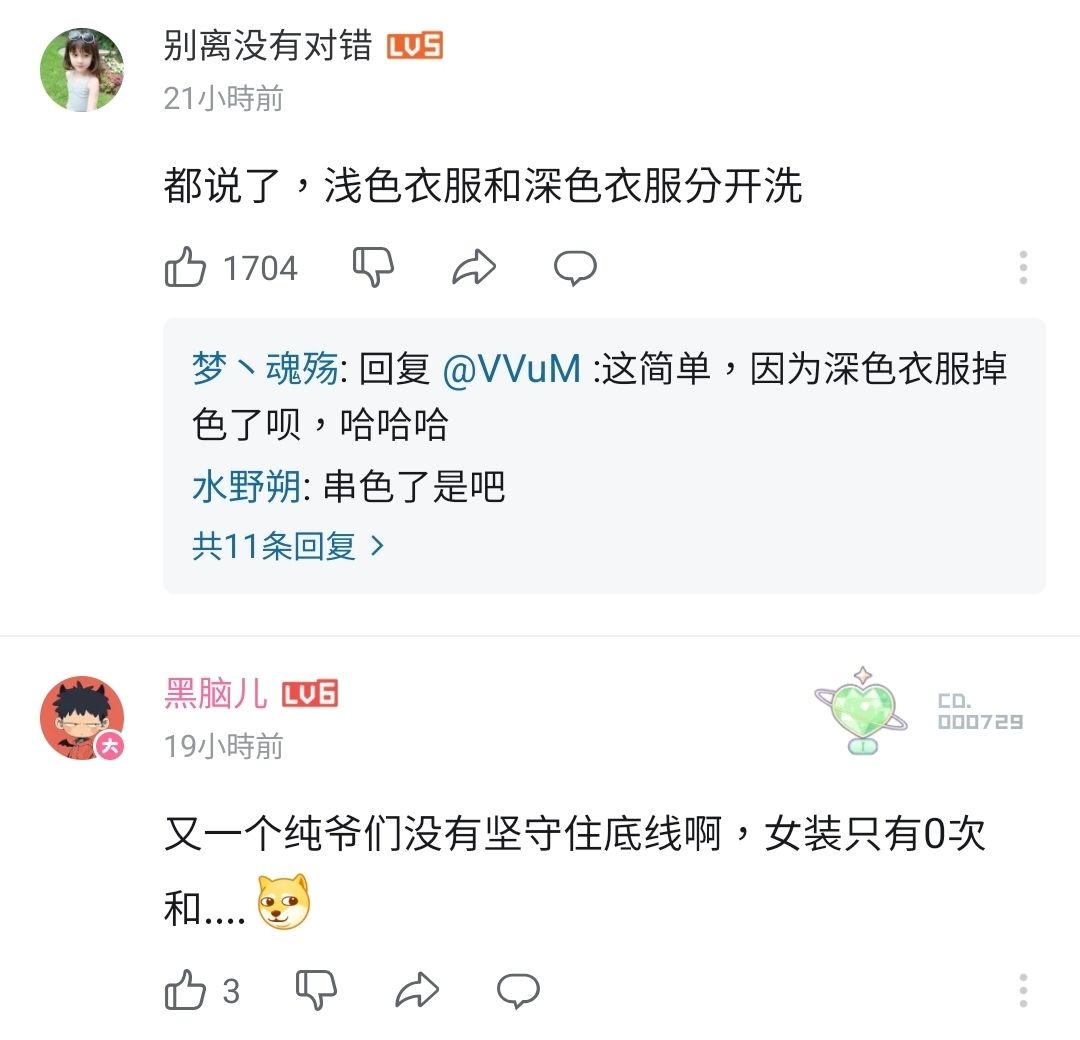
Task: Open profile of replier 梦丶魂殇
Action: pos(264,368)
